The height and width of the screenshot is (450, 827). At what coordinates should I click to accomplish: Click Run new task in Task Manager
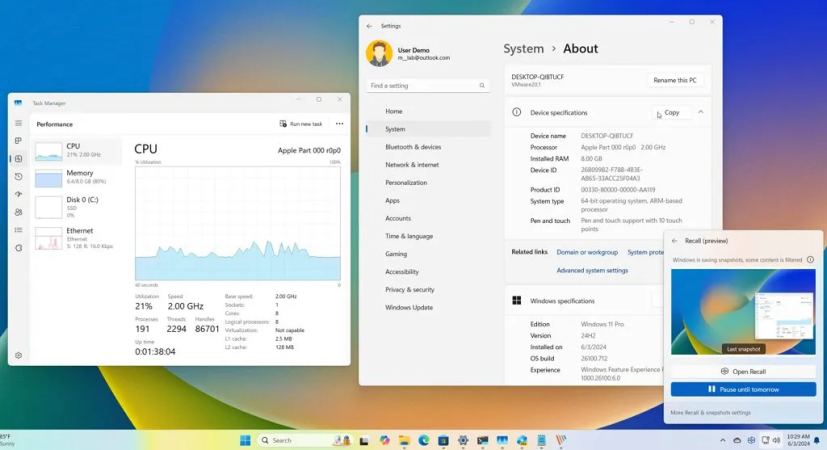301,124
